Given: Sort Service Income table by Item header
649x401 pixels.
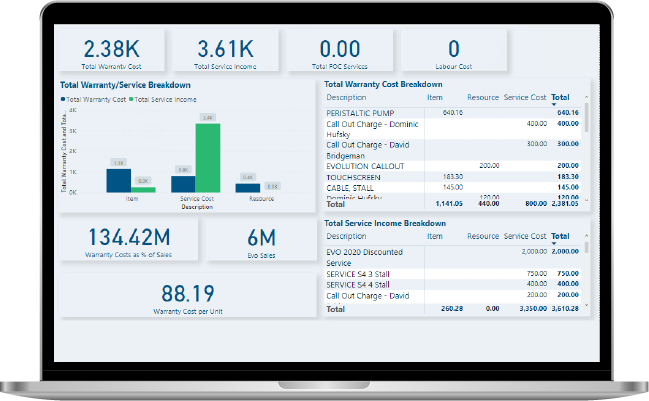Looking at the screenshot, I should 435,236.
